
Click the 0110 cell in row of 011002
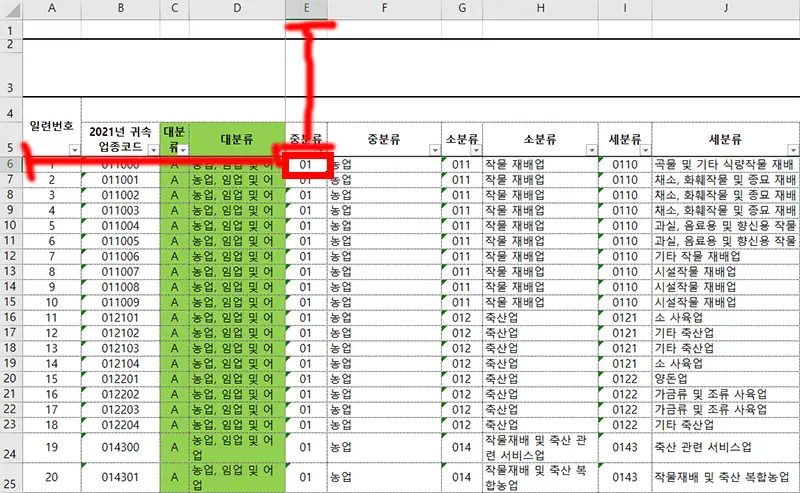pyautogui.click(x=625, y=195)
